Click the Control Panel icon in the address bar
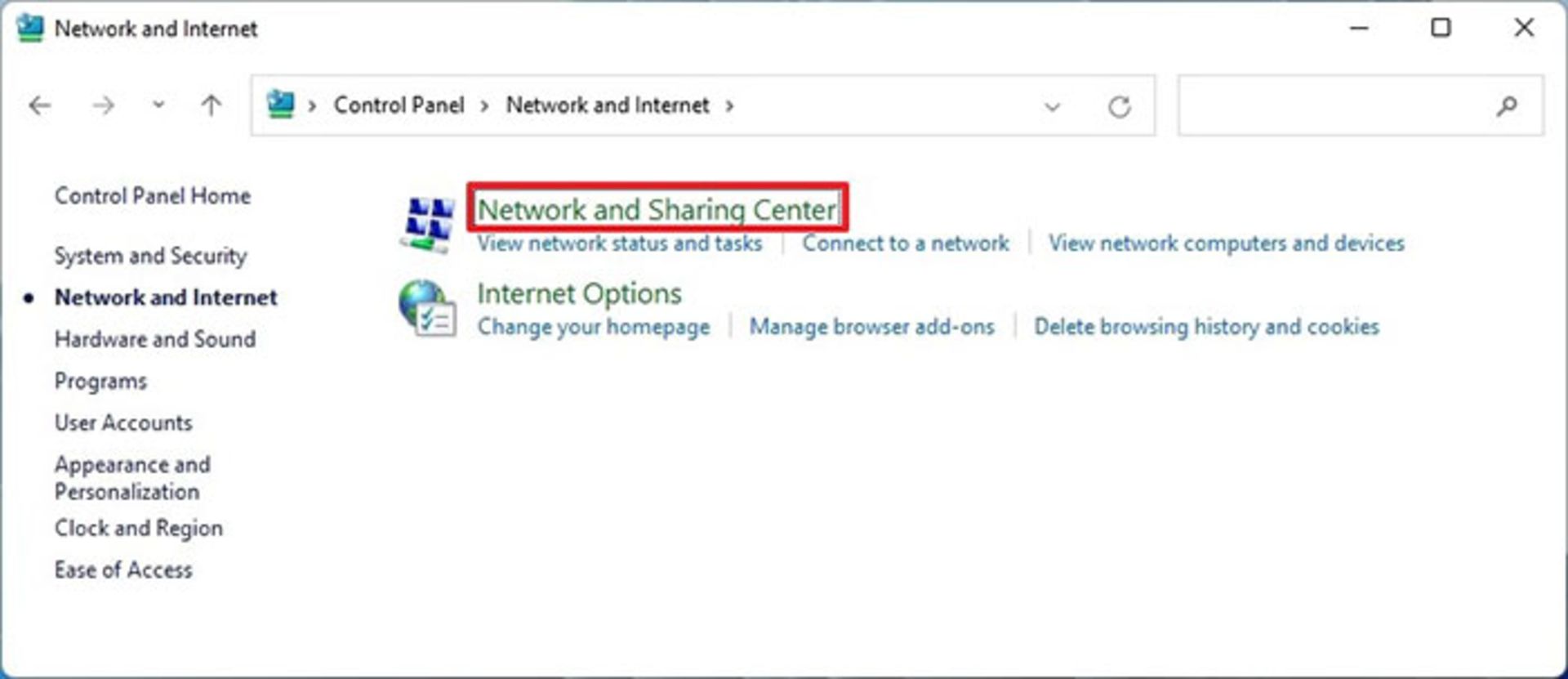Viewport: 1568px width, 679px height. [280, 105]
